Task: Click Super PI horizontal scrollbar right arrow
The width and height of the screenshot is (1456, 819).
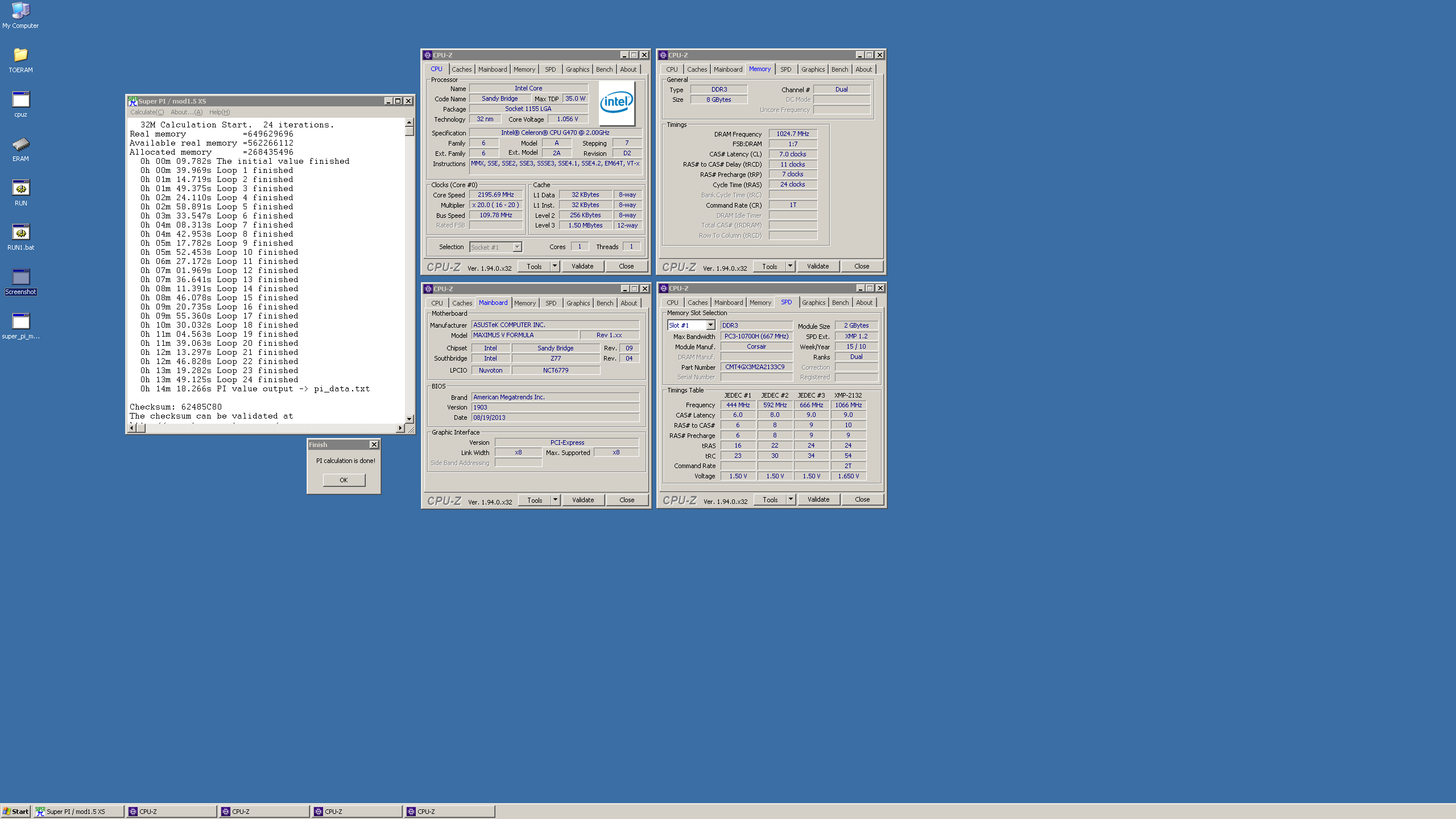Action: point(400,428)
